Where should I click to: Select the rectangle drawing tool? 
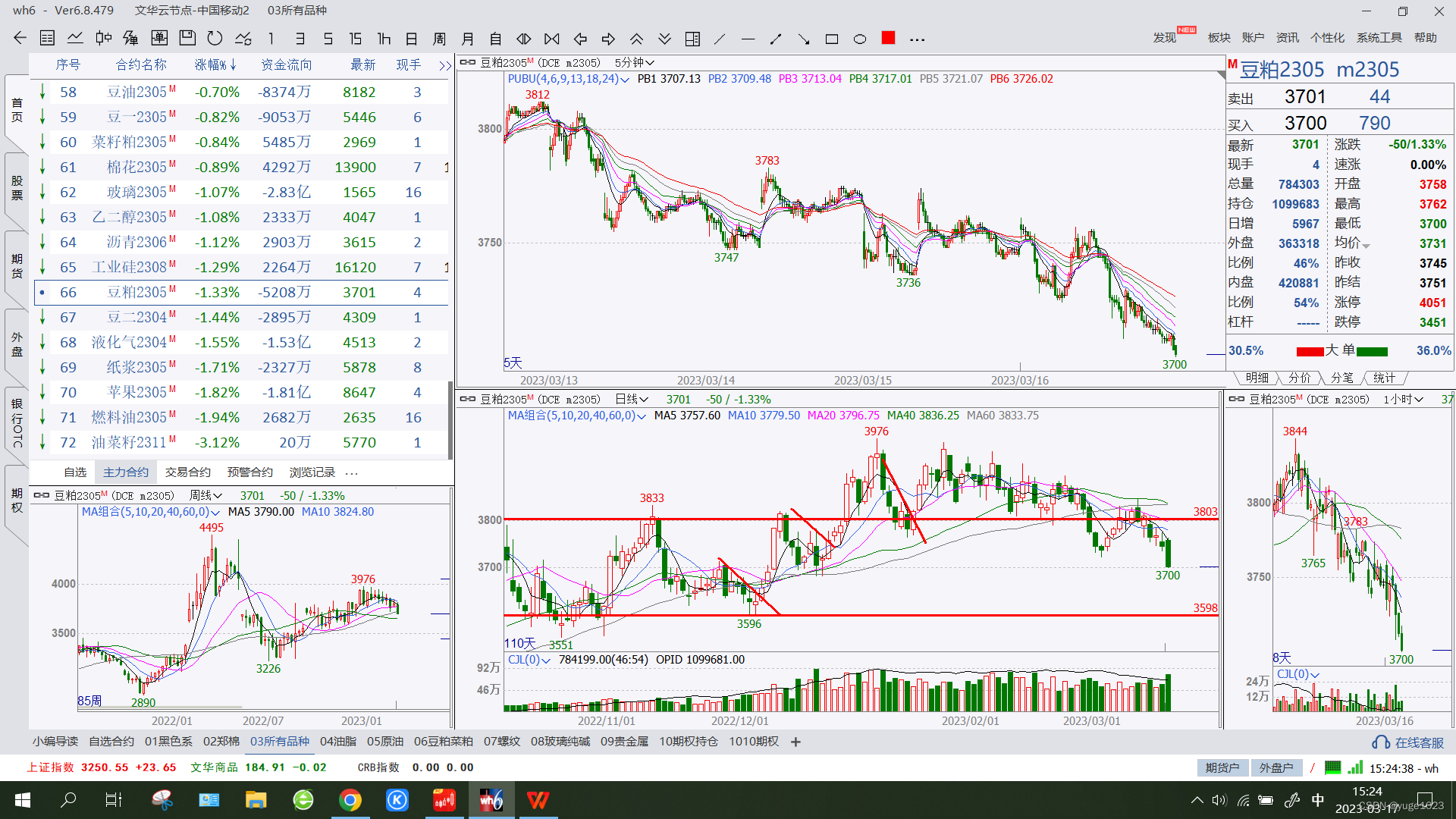pyautogui.click(x=832, y=38)
